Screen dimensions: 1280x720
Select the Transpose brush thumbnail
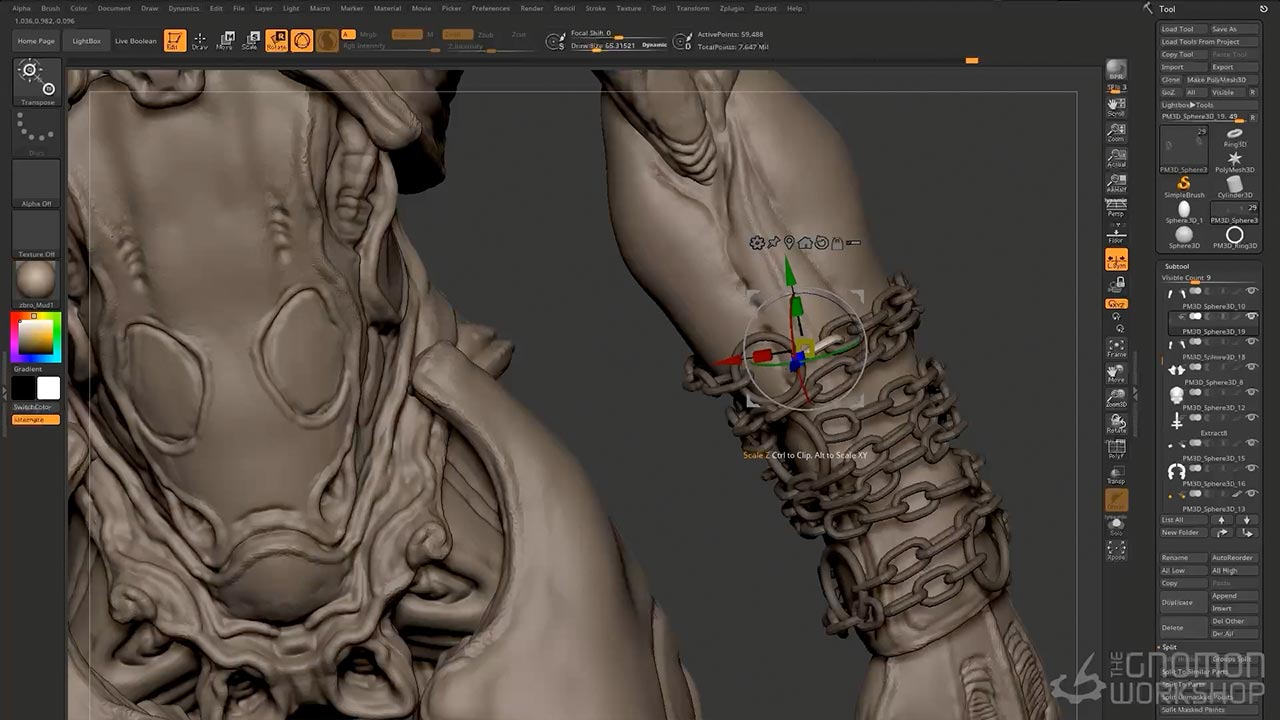(x=37, y=80)
